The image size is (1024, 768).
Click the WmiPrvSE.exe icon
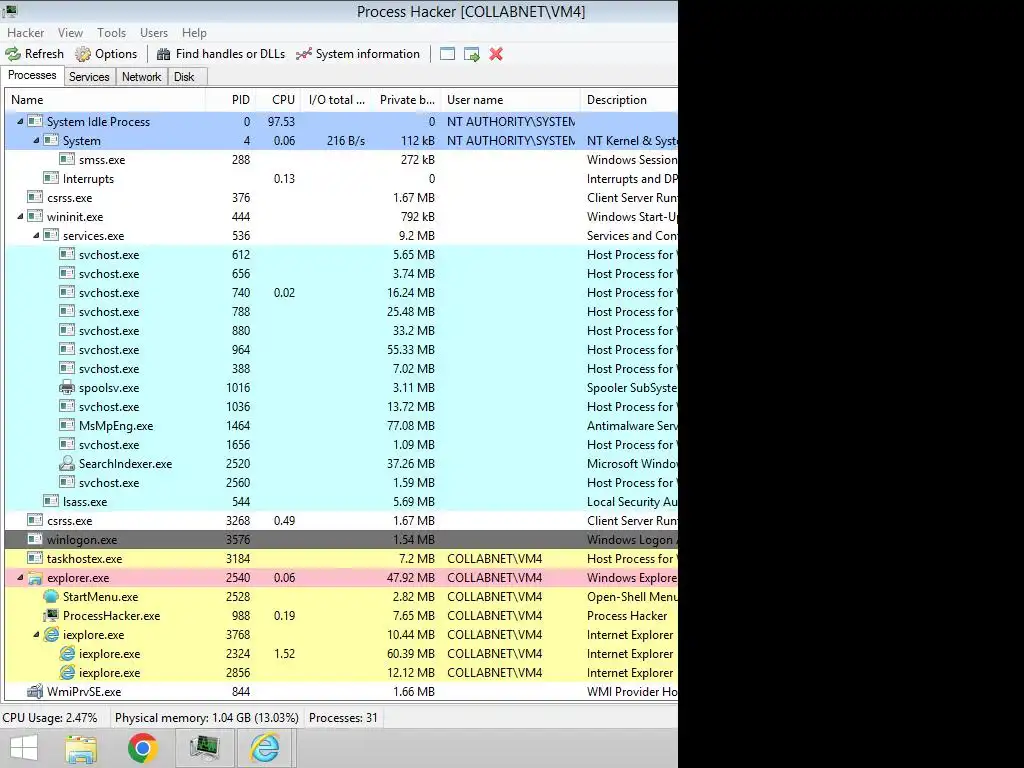(35, 691)
